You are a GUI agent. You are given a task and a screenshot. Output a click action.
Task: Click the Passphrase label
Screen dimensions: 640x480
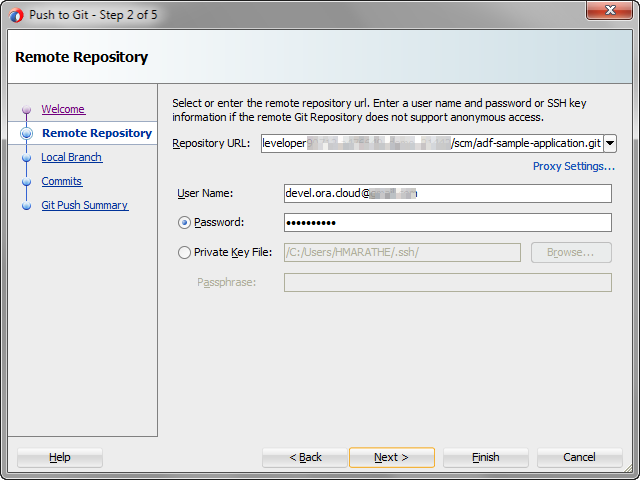pyautogui.click(x=227, y=282)
